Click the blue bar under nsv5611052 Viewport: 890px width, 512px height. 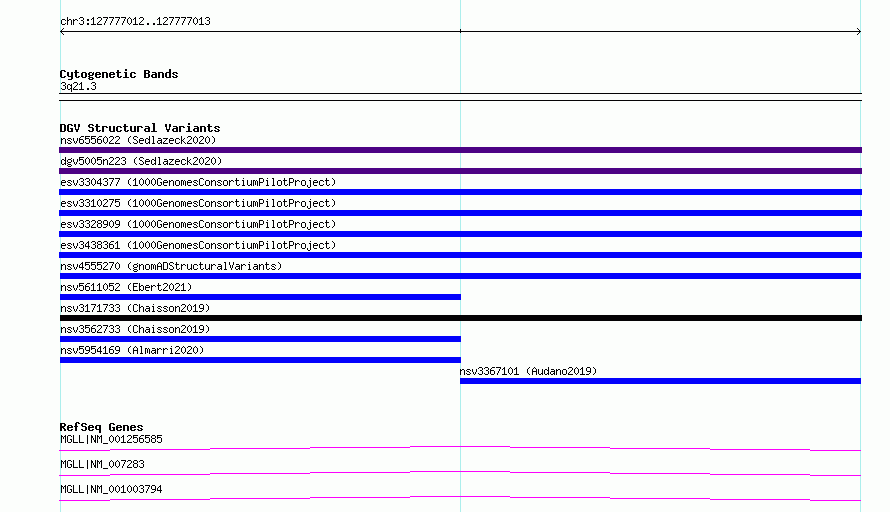coord(260,297)
